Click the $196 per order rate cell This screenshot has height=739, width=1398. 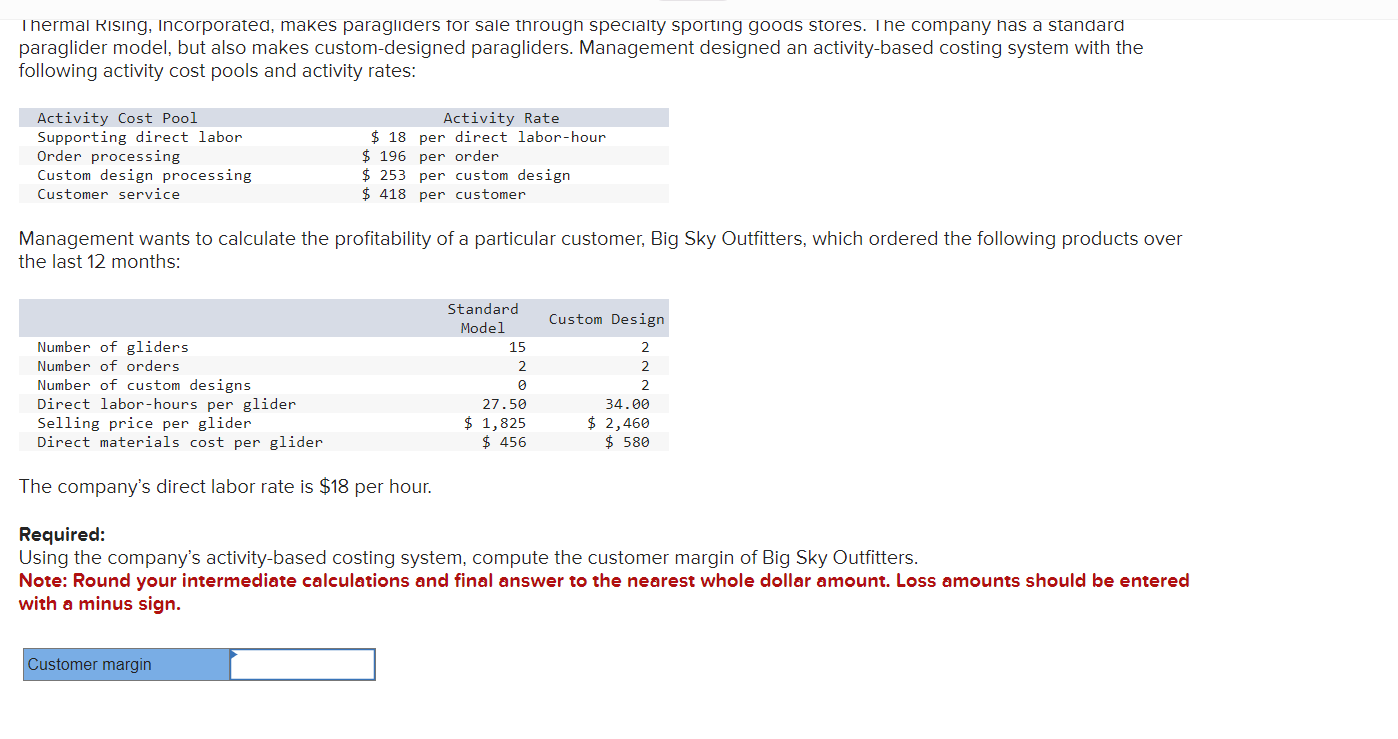pos(430,156)
